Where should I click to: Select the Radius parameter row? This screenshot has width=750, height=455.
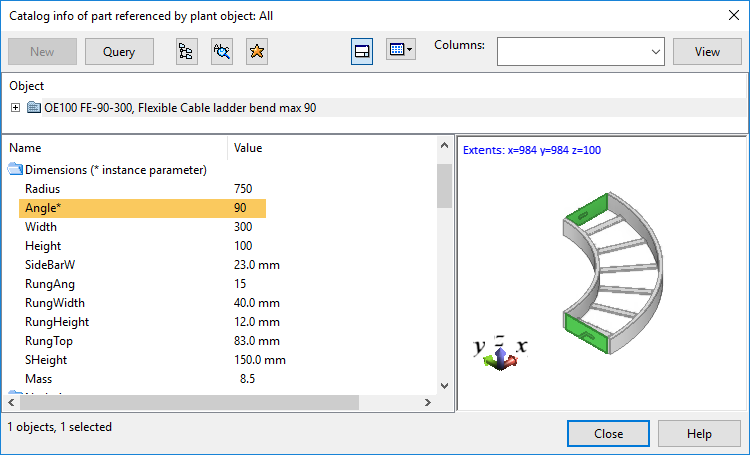click(142, 189)
